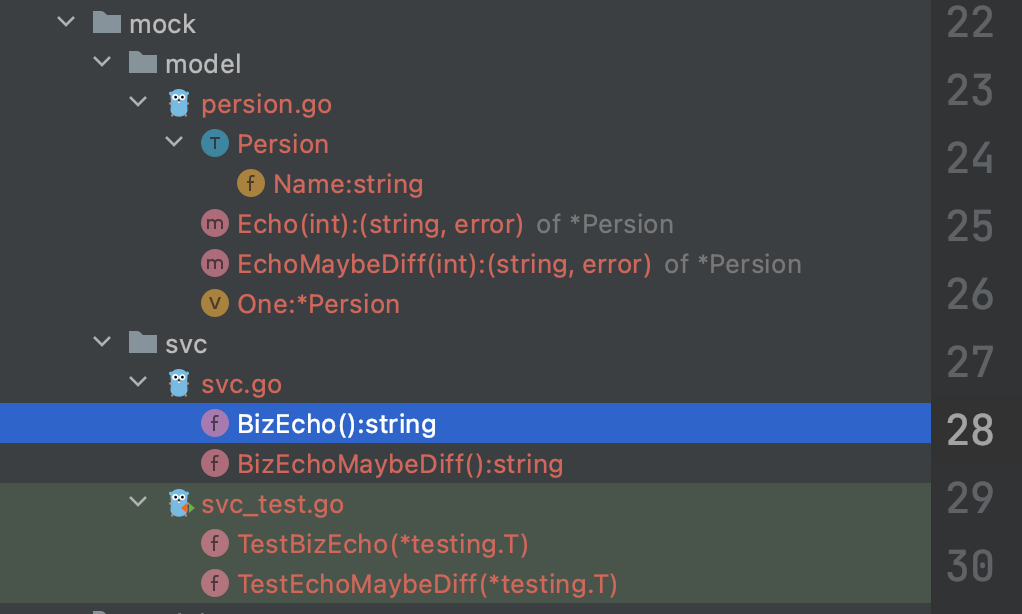Click the function icon beside BizEcho()
The height and width of the screenshot is (614, 1022).
[x=214, y=423]
